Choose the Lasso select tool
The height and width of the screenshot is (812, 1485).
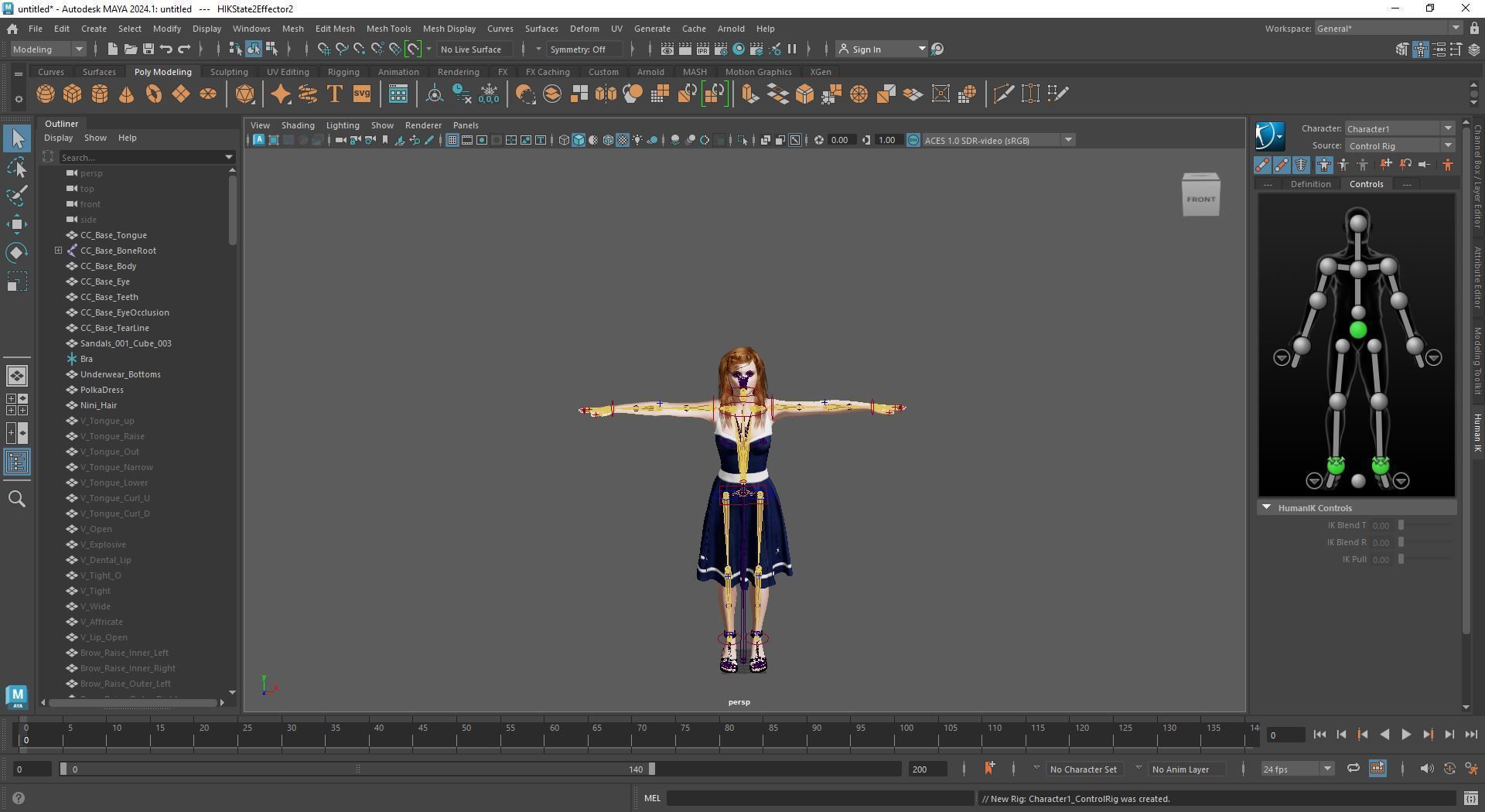click(17, 167)
